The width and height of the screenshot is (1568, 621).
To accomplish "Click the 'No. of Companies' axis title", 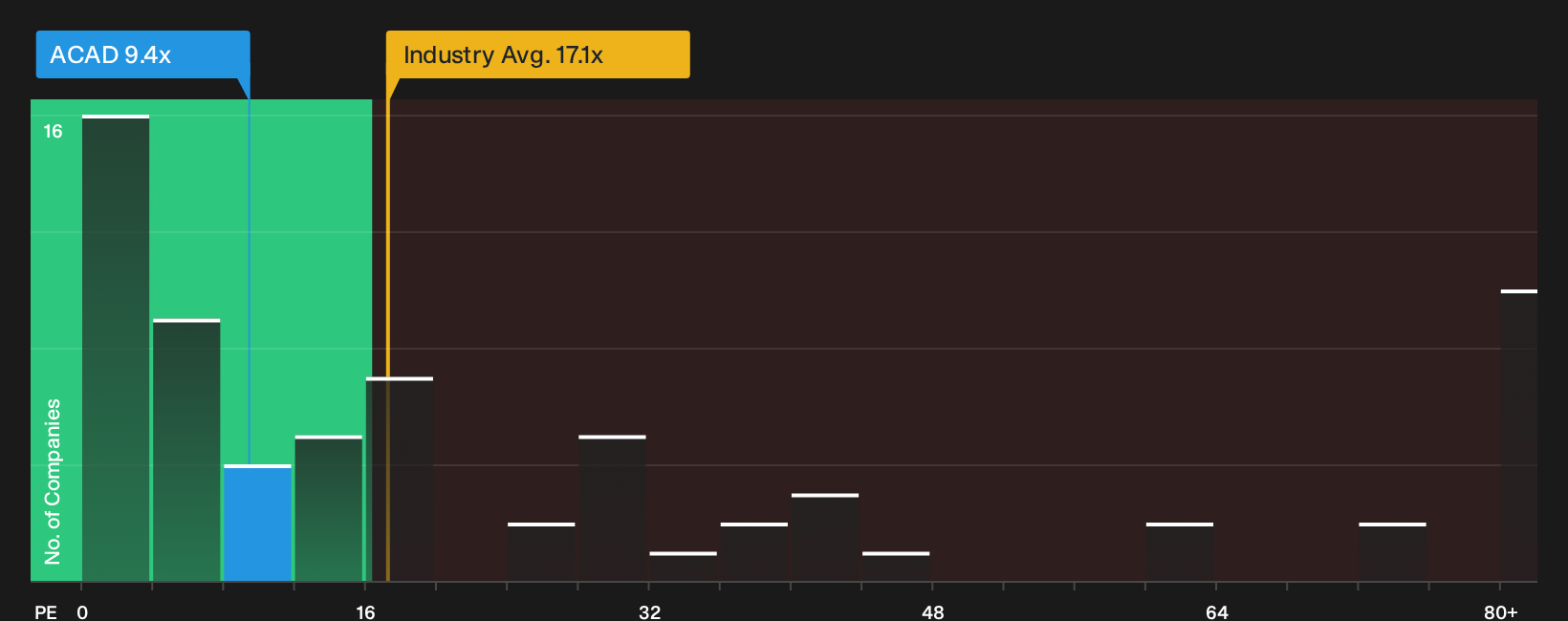I will click(x=53, y=482).
